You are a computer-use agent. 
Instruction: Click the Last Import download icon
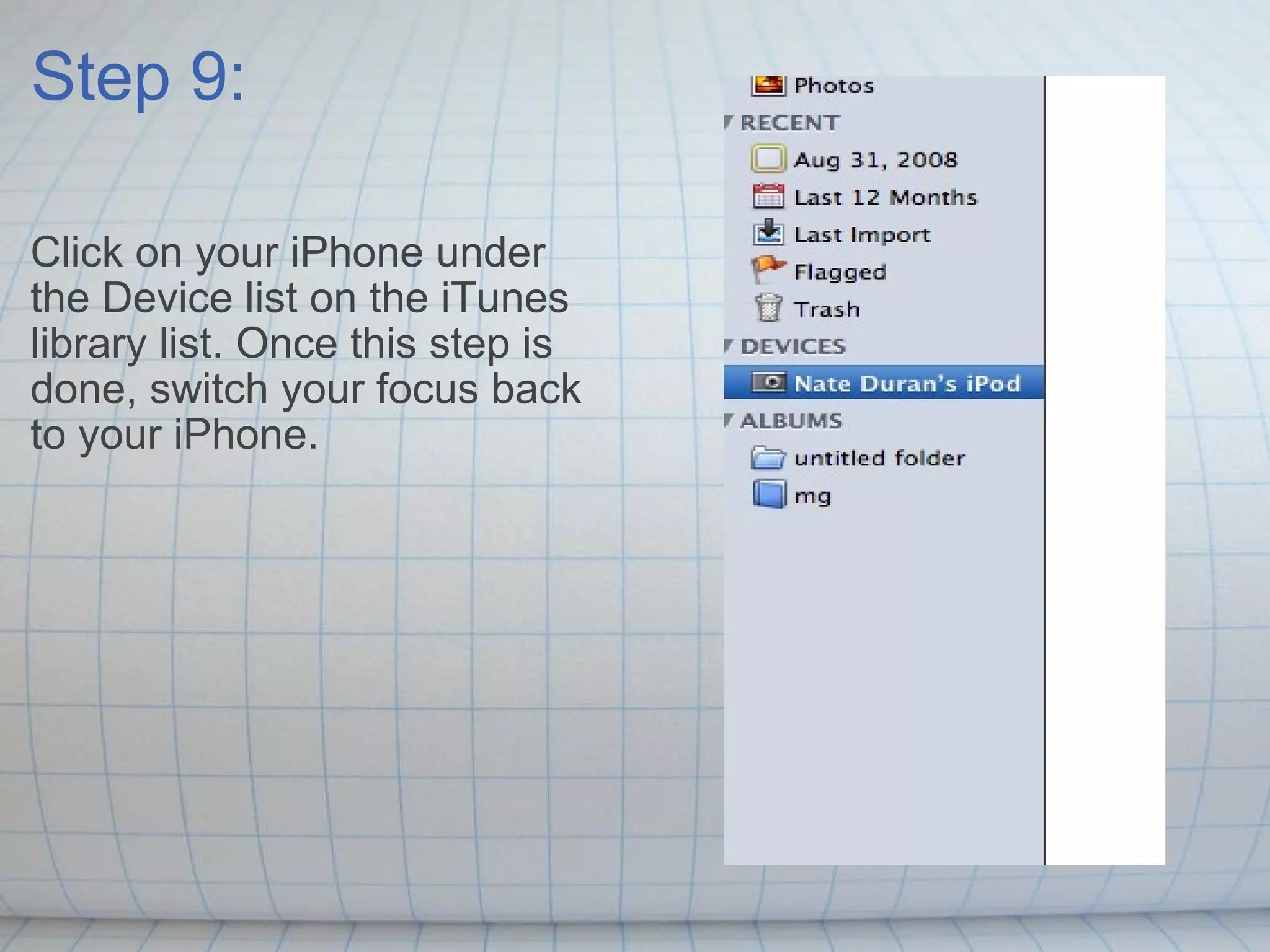coord(769,233)
